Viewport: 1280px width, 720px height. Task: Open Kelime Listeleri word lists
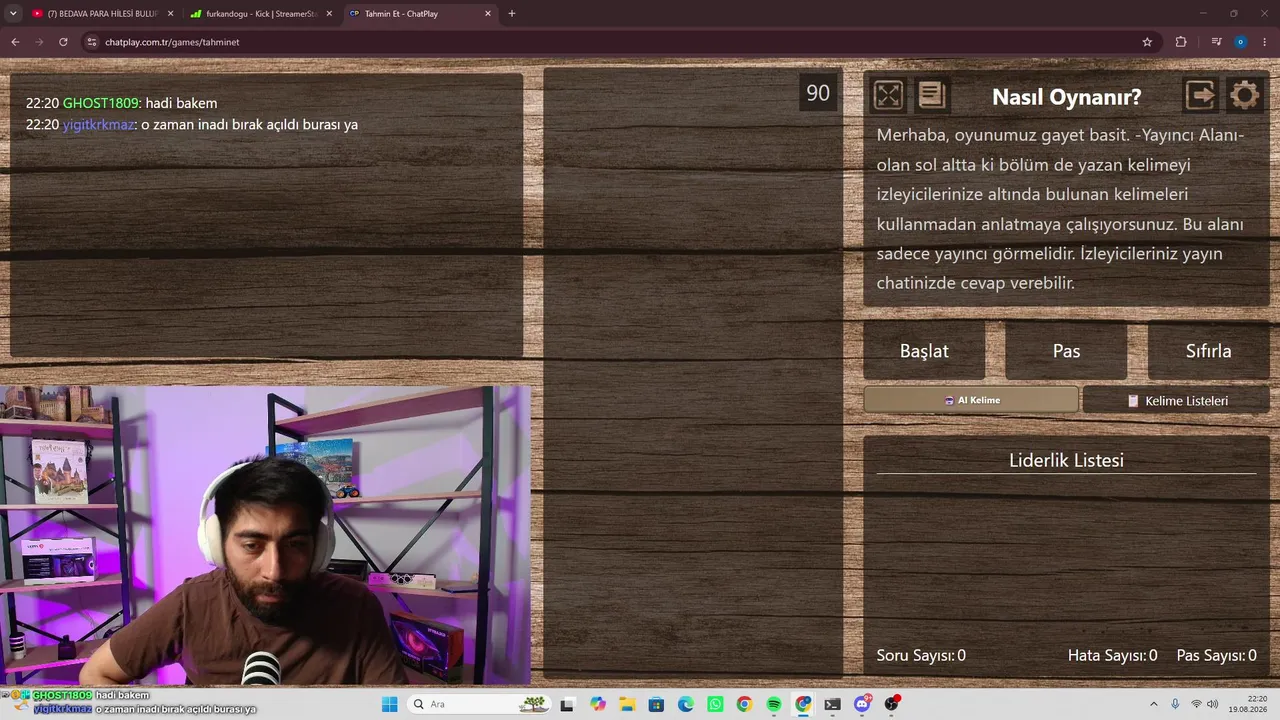tap(1176, 400)
